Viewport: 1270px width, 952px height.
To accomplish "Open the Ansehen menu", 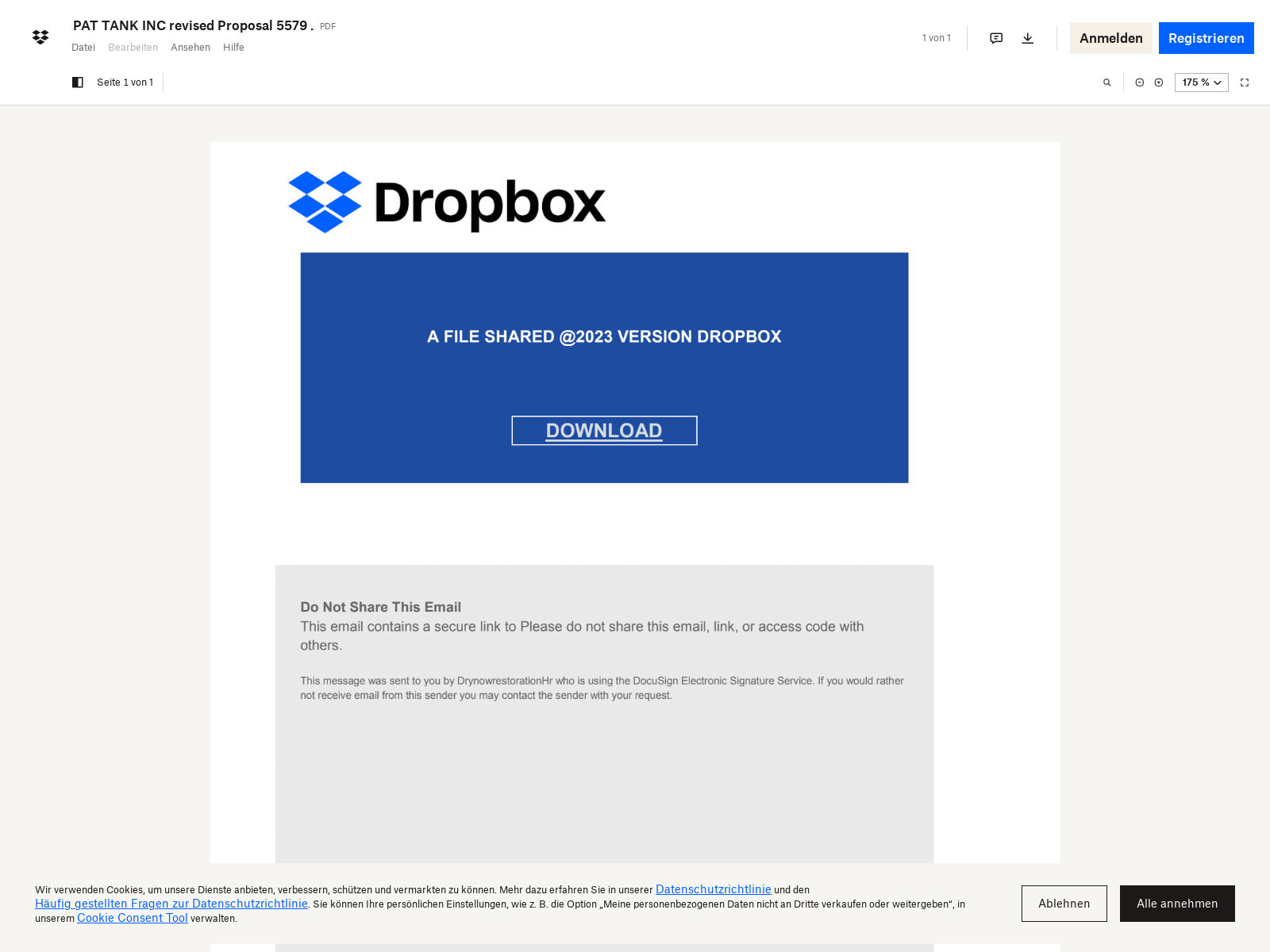I will (190, 48).
